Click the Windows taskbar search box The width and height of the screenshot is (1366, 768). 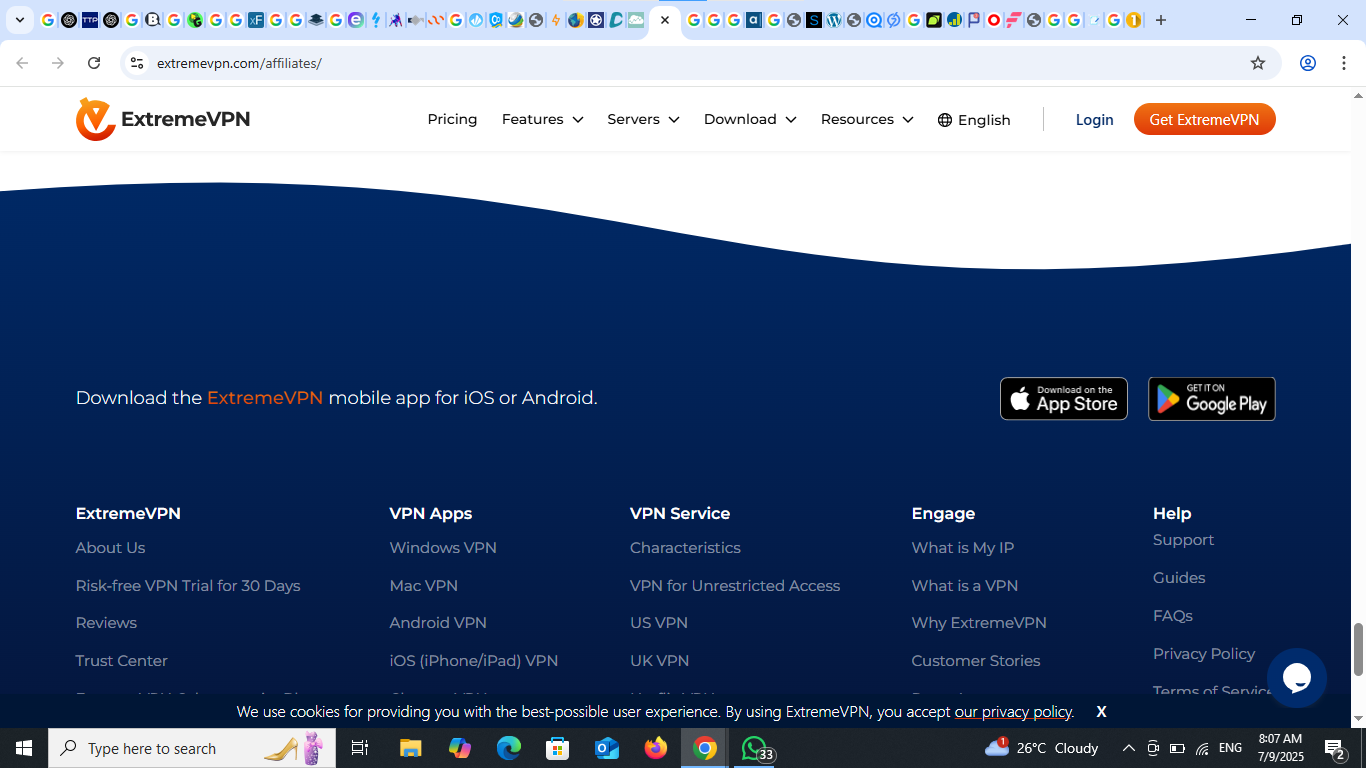[192, 748]
